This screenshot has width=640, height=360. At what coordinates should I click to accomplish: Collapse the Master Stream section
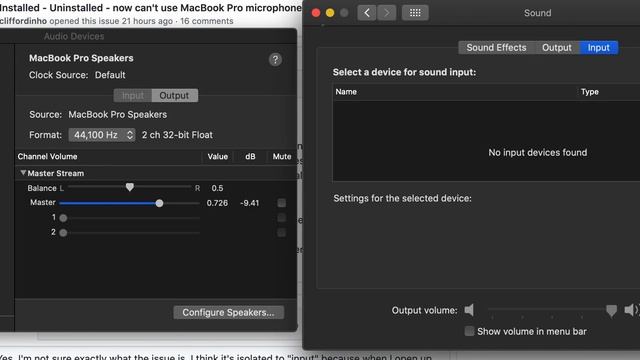pyautogui.click(x=23, y=173)
